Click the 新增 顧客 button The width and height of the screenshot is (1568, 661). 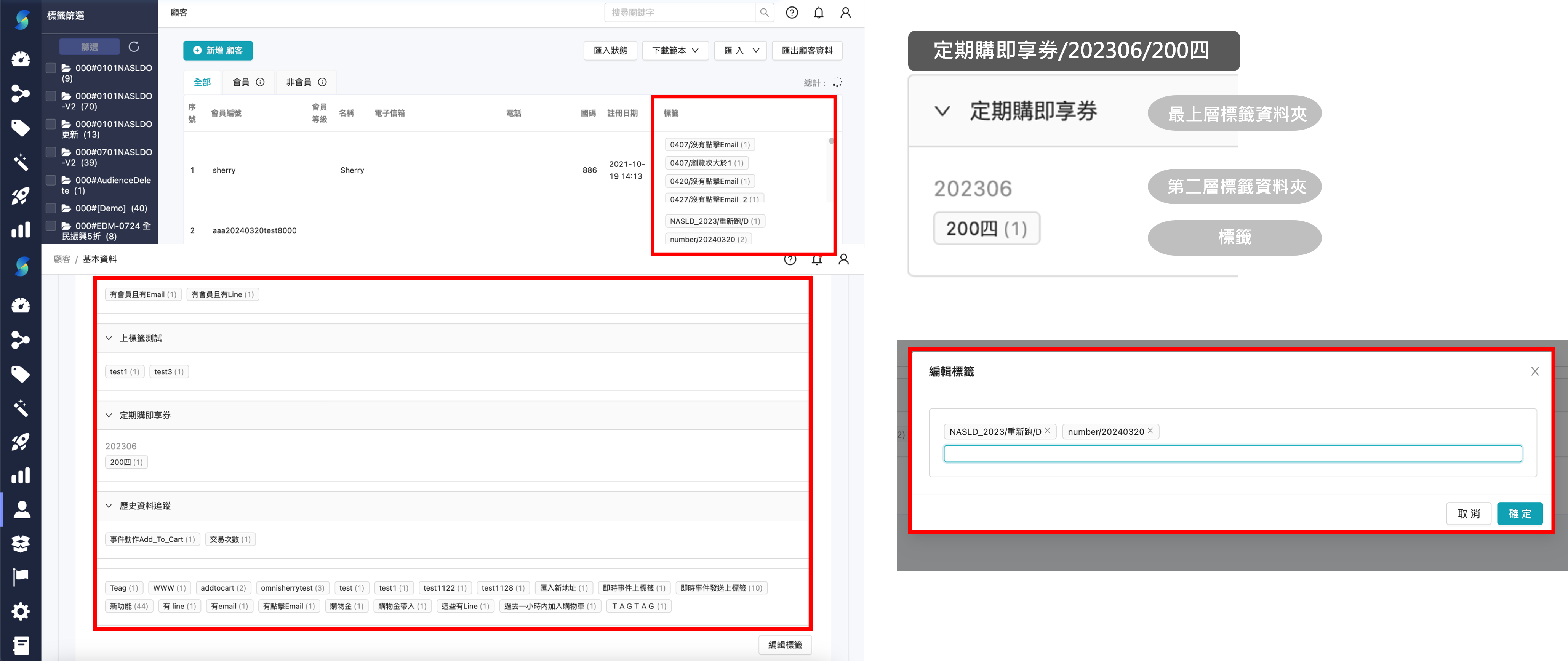coord(218,51)
